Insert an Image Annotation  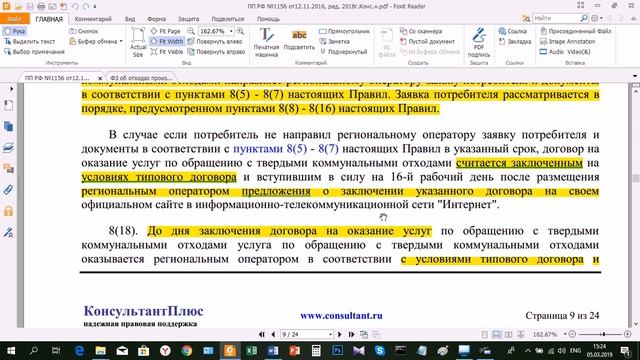(x=567, y=42)
